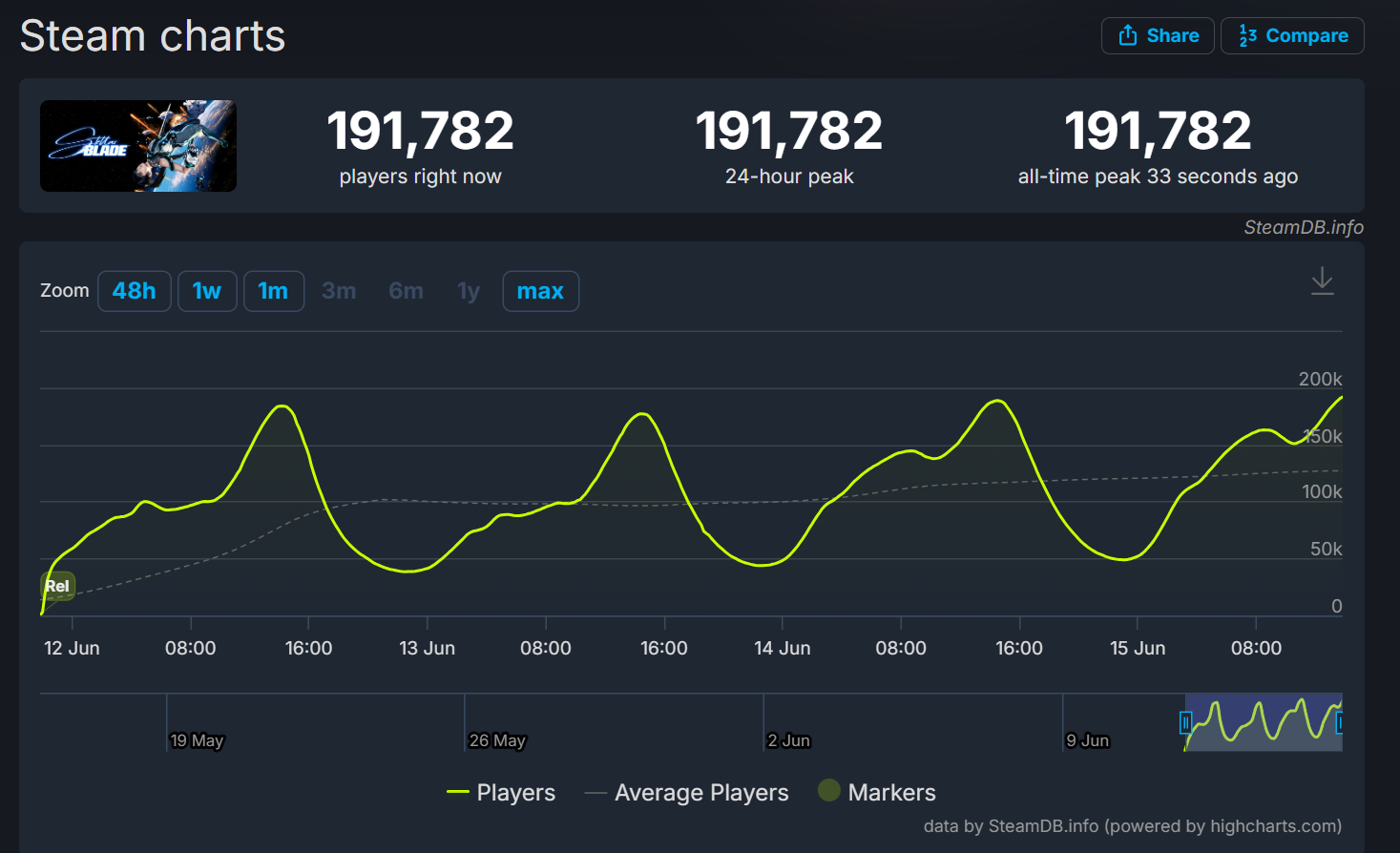Click 26 May in the navigator
Viewport: 1400px width, 853px height.
pos(497,740)
